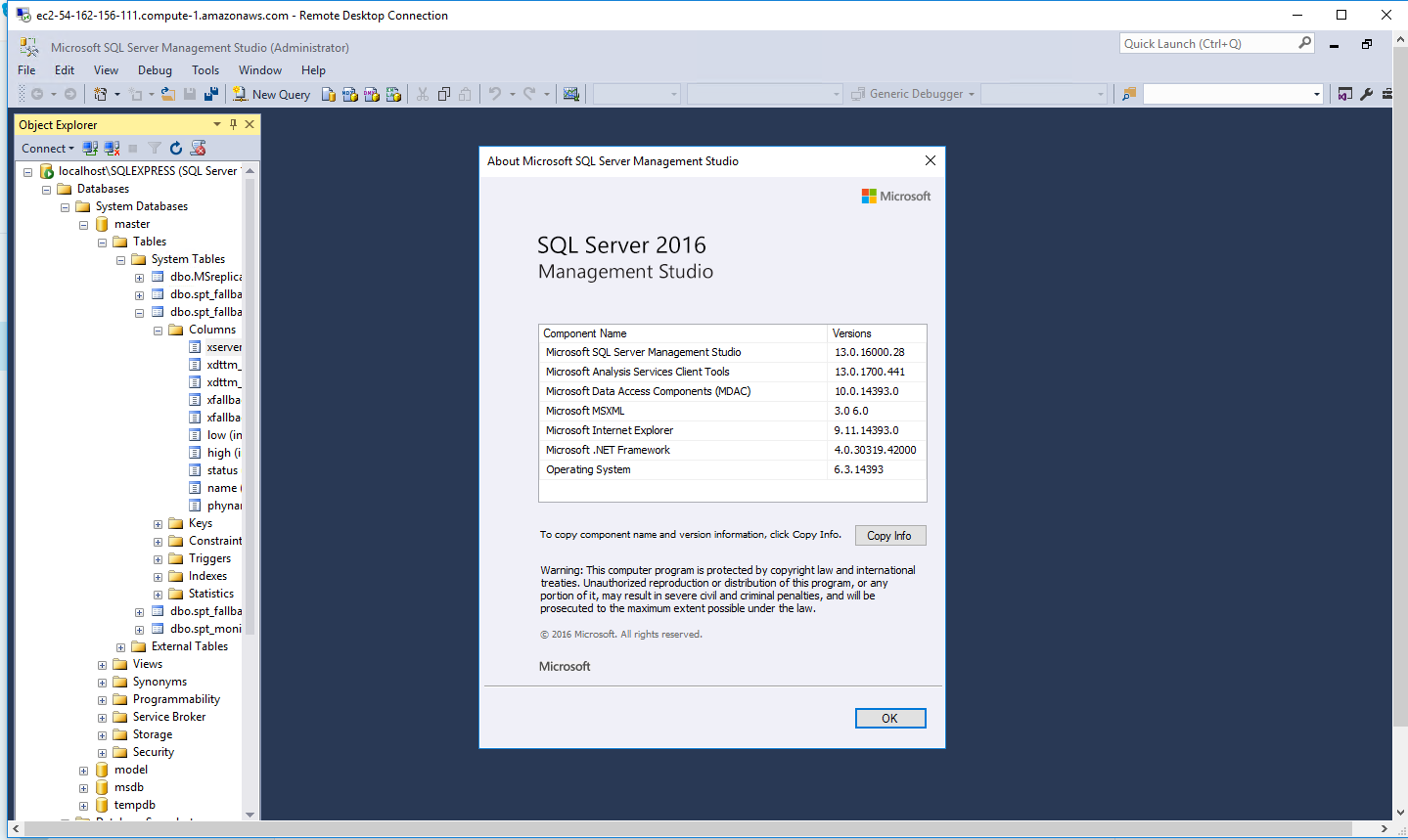Click the Connect Object Explorer icon
The height and width of the screenshot is (840, 1408).
coord(90,149)
